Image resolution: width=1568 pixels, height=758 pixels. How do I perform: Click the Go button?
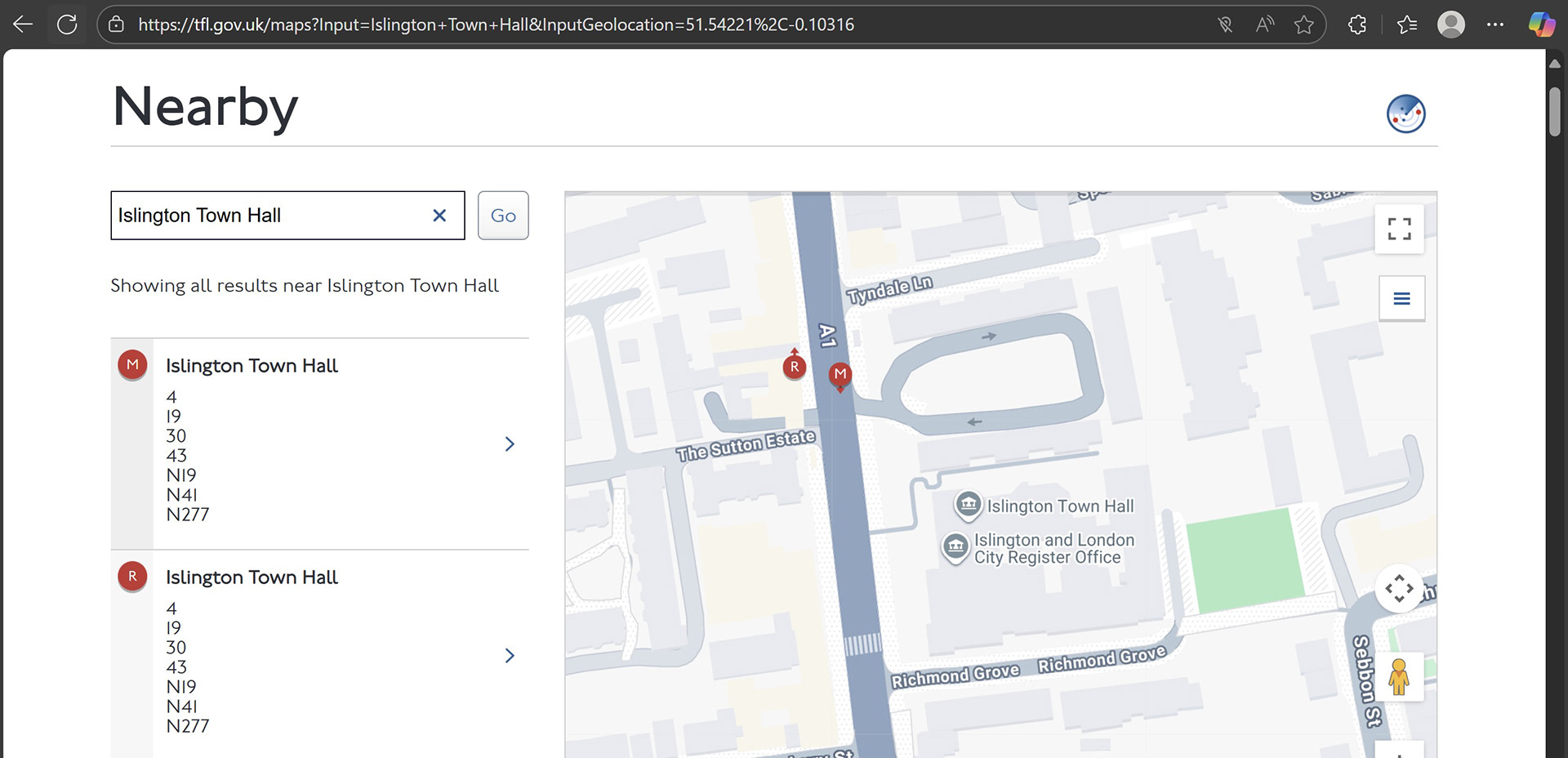click(503, 216)
